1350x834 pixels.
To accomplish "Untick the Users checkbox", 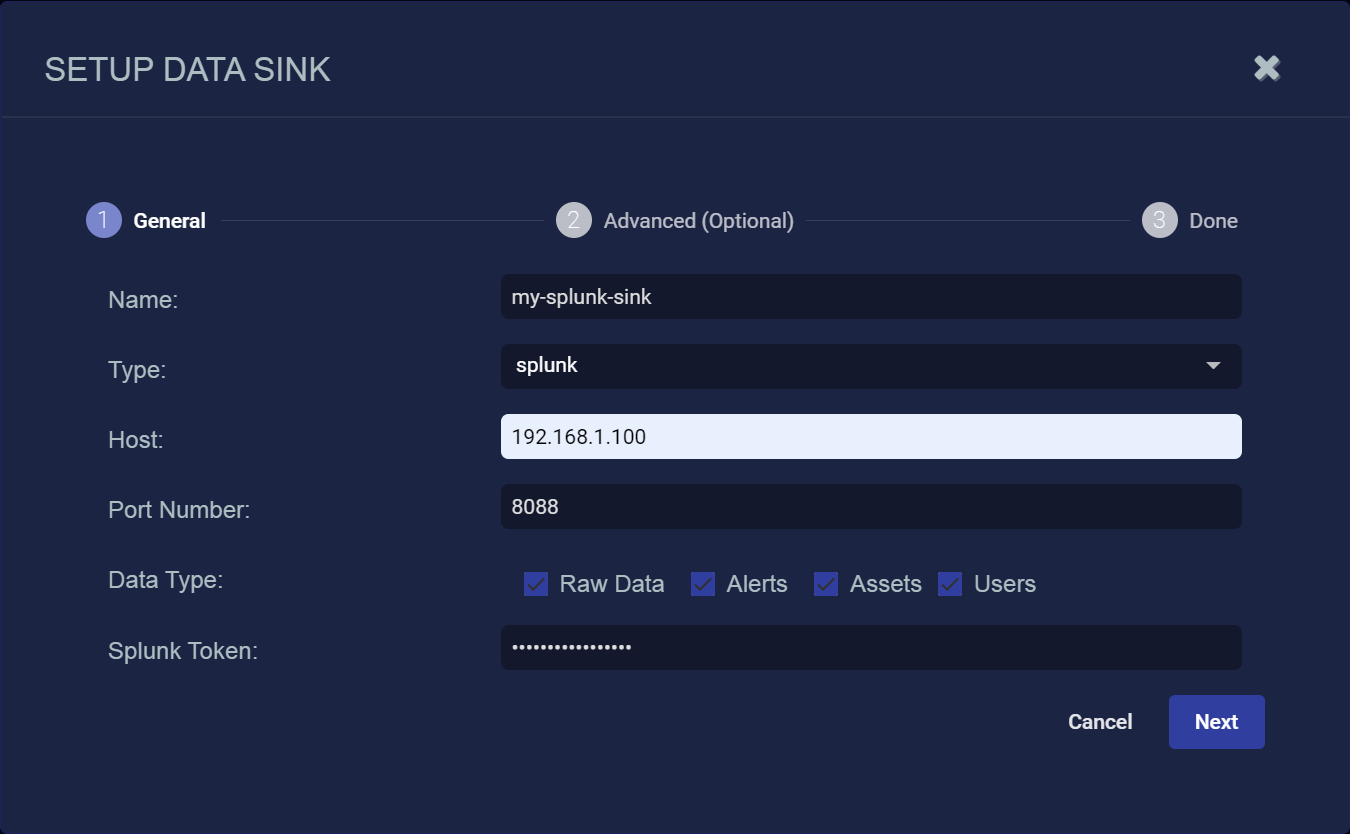I will (x=950, y=584).
